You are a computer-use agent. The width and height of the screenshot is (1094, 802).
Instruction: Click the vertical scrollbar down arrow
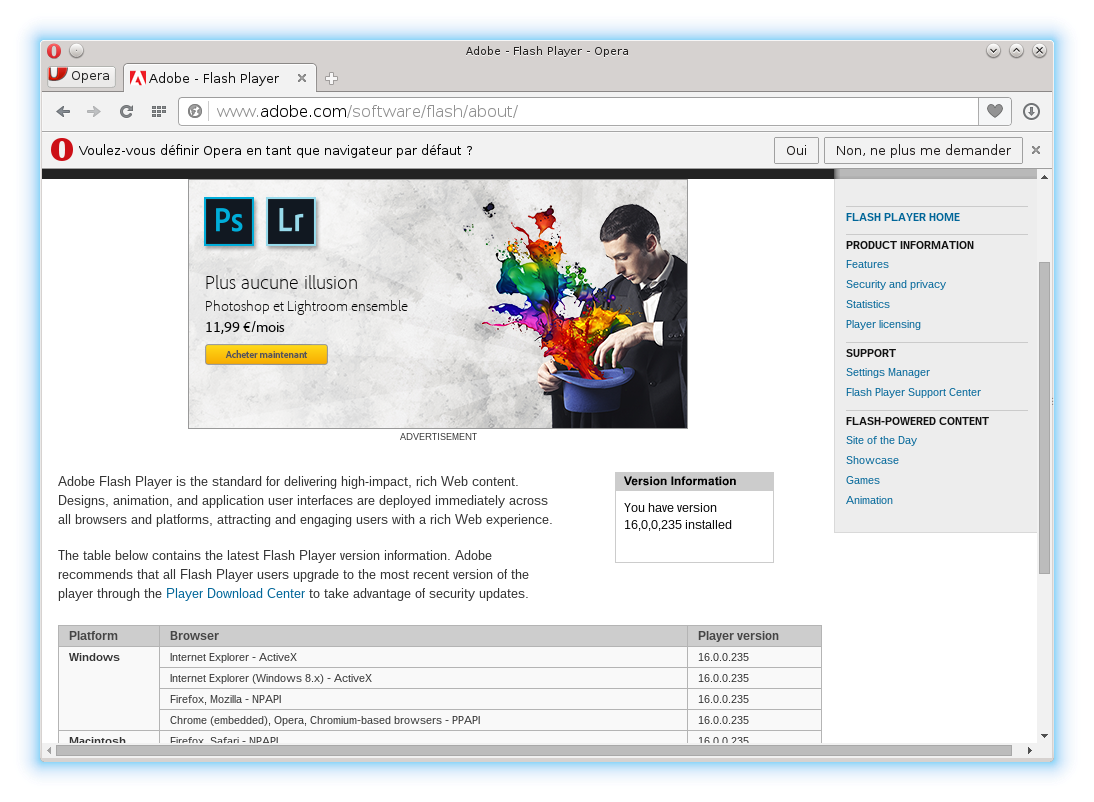point(1044,736)
